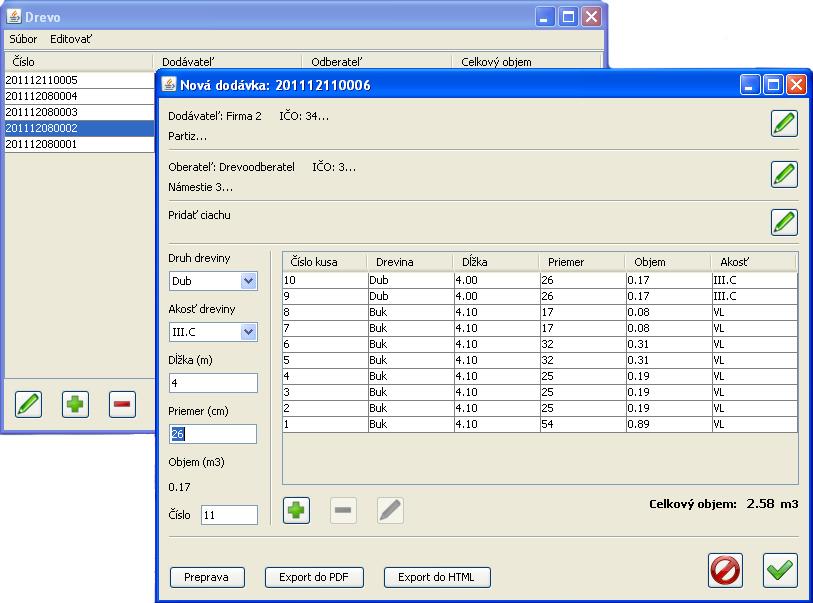This screenshot has width=813, height=603.
Task: Focus the Číslo number field
Action: point(228,515)
